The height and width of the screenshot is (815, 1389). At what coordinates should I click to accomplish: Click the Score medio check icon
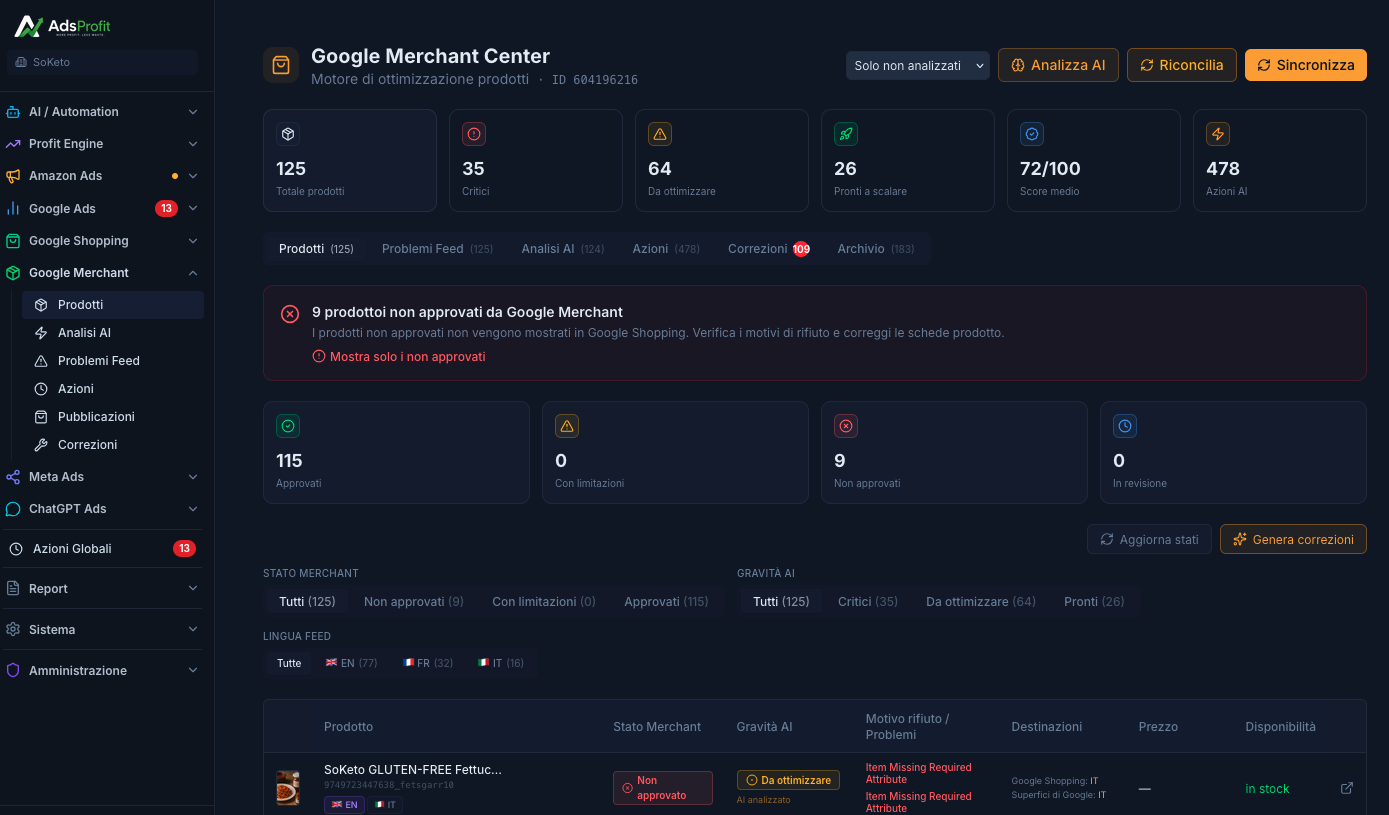coord(1032,134)
